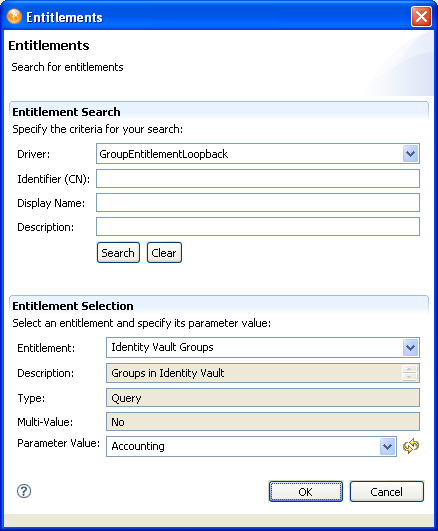The height and width of the screenshot is (531, 438).
Task: Click the Search button
Action: (x=118, y=253)
